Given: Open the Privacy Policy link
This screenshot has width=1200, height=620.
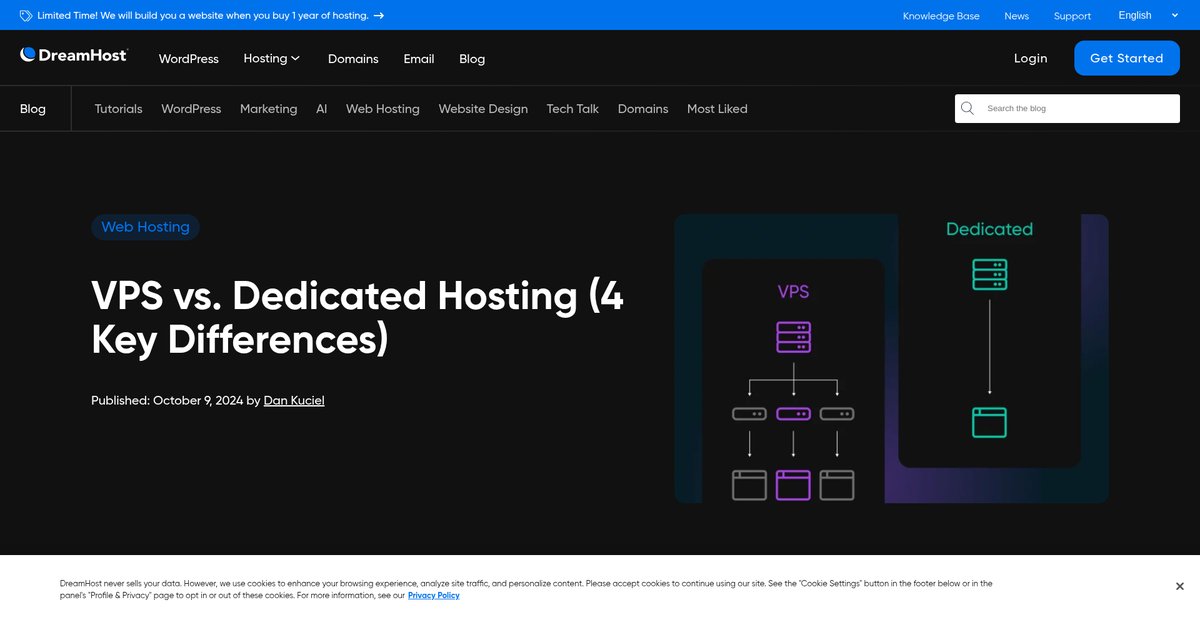Looking at the screenshot, I should [434, 595].
